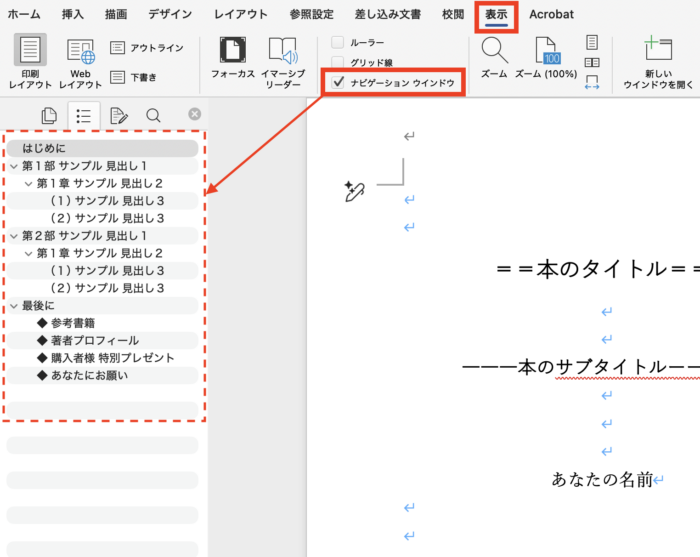
Task: Close the navigation pane
Action: coord(195,114)
